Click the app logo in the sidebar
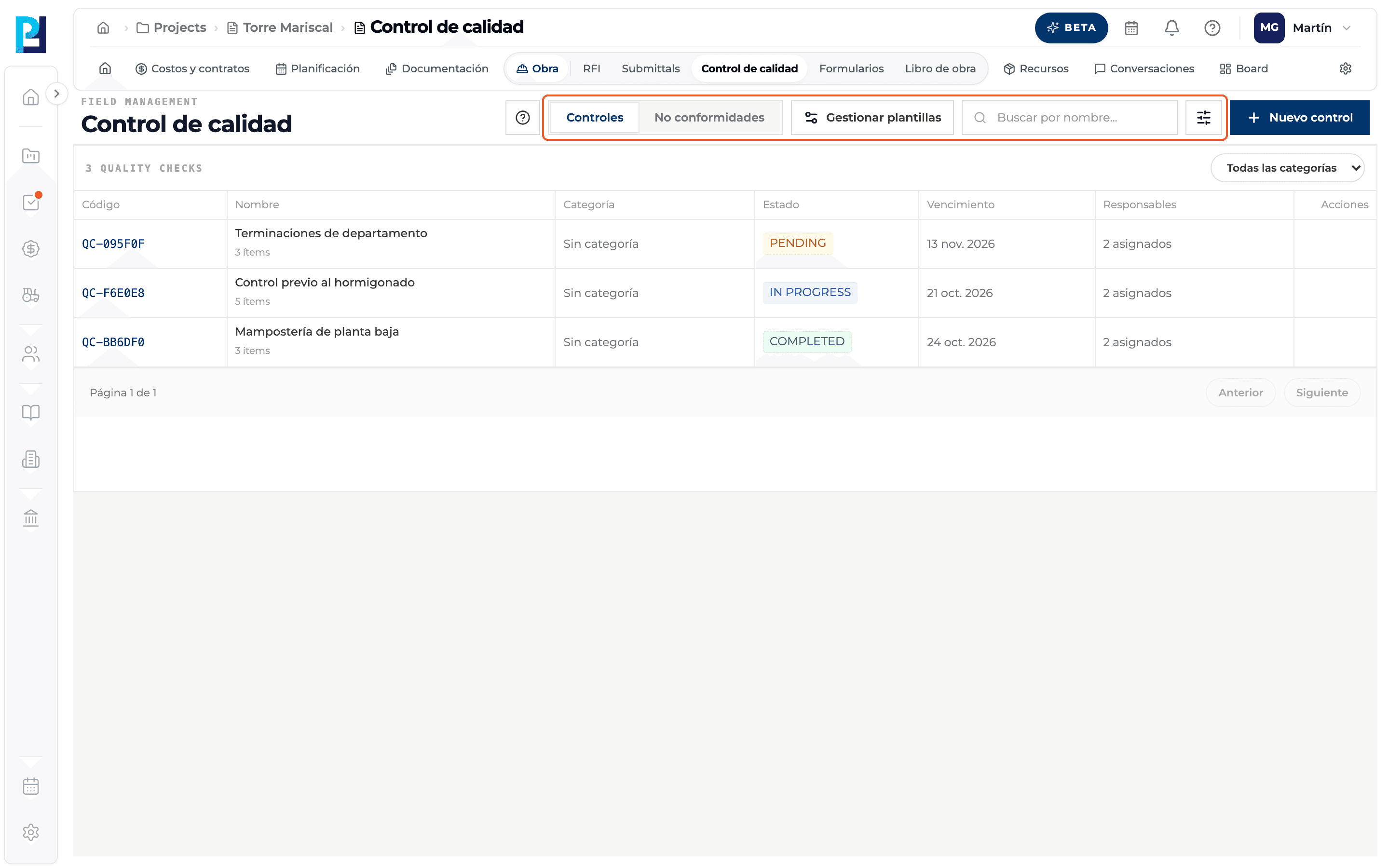This screenshot has height=868, width=1389. pyautogui.click(x=30, y=34)
